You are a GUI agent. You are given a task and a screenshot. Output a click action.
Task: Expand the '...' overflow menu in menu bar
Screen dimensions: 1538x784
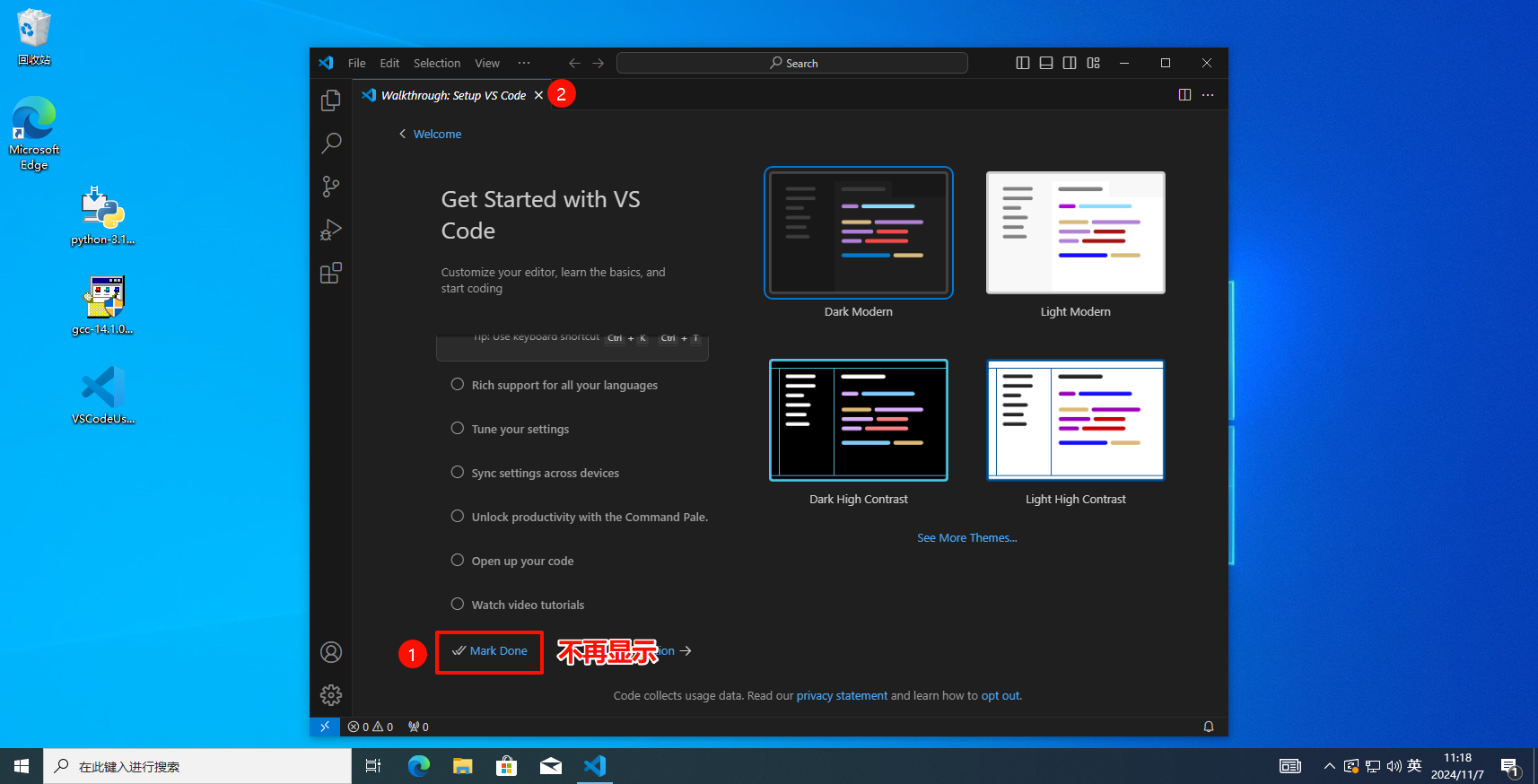tap(524, 63)
